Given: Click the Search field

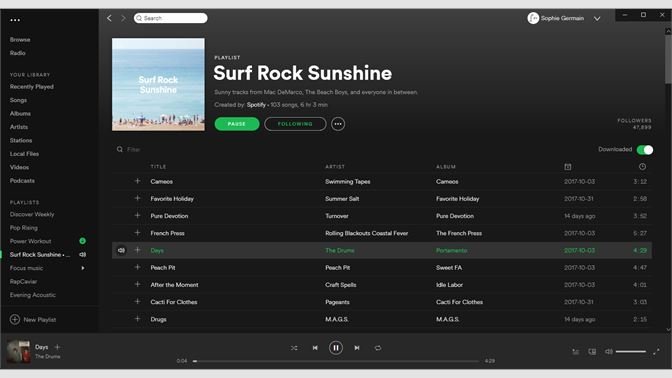Looking at the screenshot, I should pyautogui.click(x=171, y=18).
